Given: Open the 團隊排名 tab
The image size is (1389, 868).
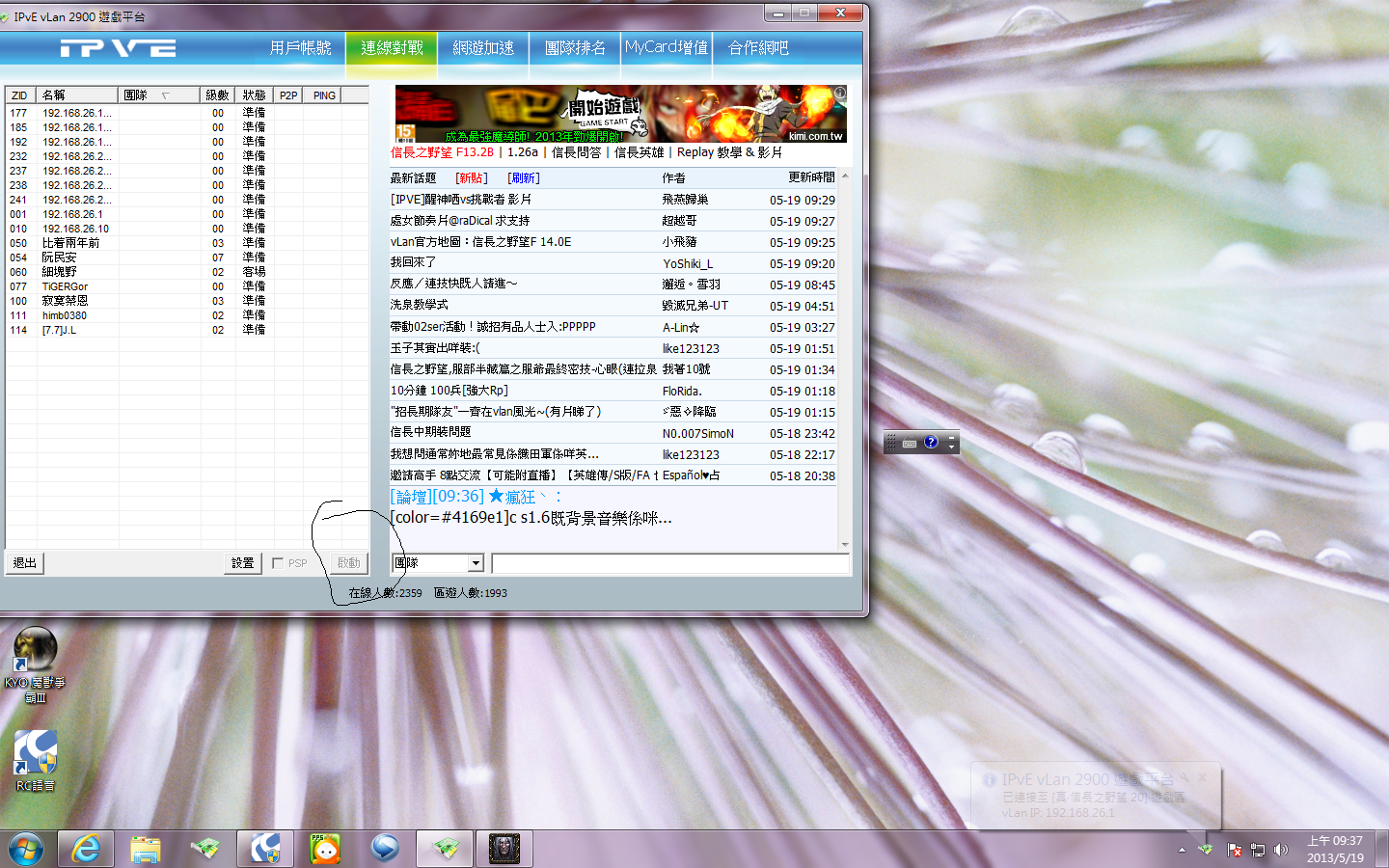Looking at the screenshot, I should point(575,48).
